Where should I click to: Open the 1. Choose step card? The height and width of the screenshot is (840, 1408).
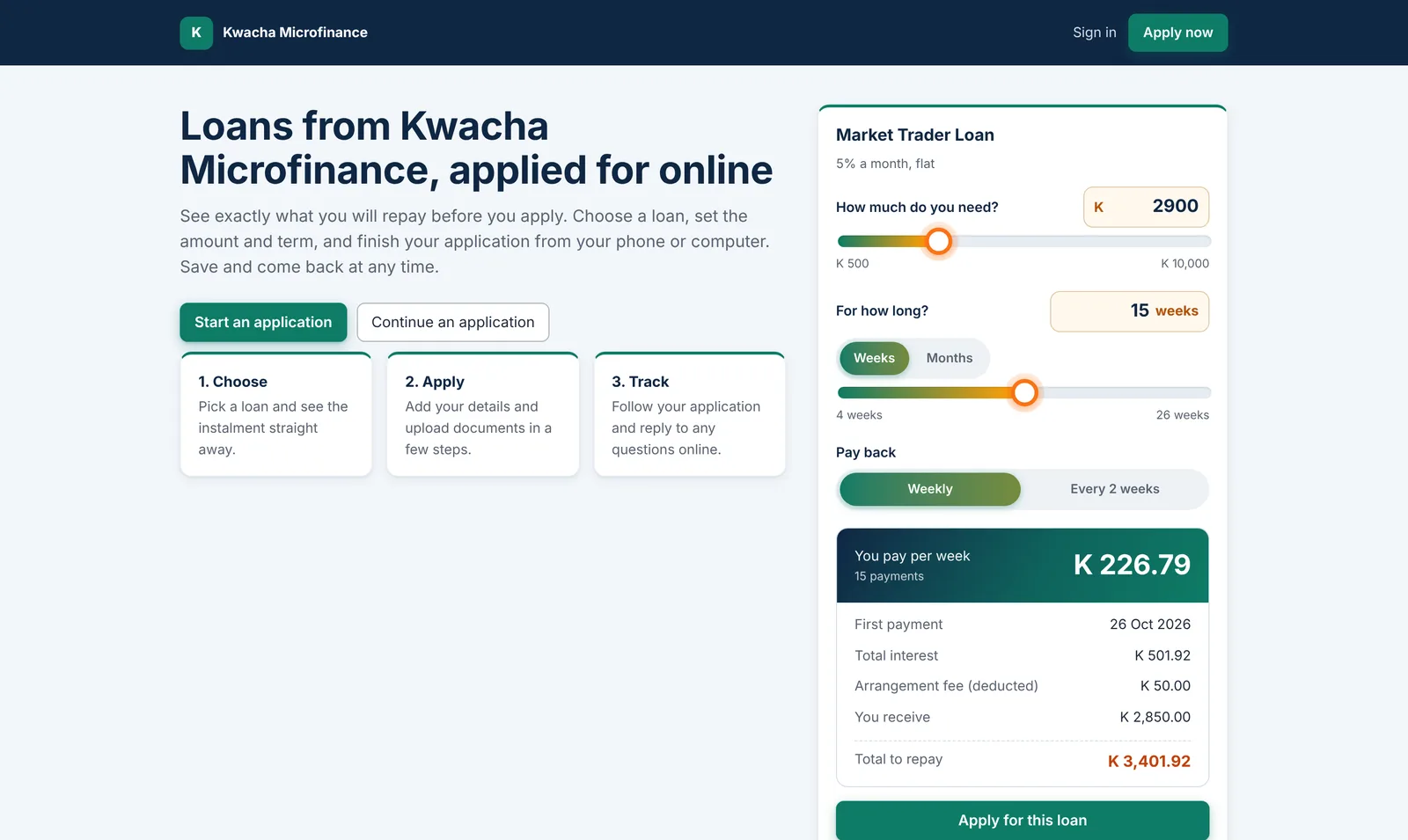click(276, 414)
